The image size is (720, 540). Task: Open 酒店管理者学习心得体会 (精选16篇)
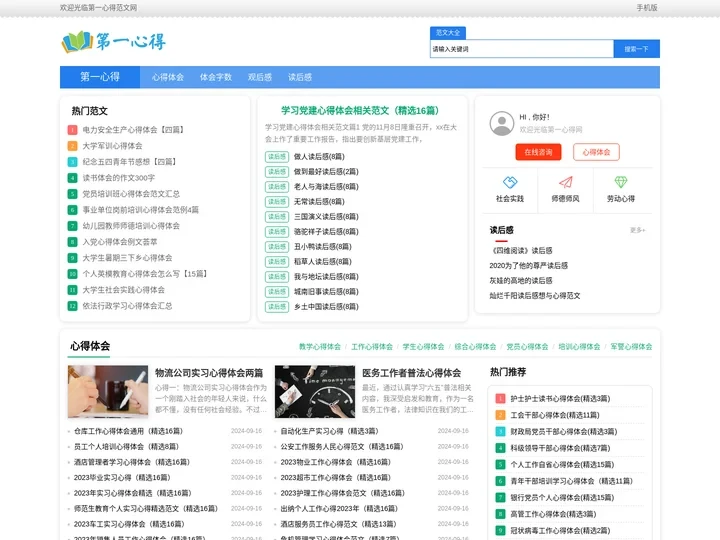click(132, 462)
